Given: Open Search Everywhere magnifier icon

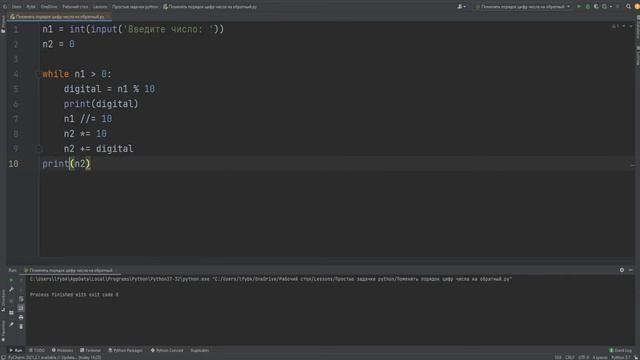Looking at the screenshot, I should pos(628,7).
